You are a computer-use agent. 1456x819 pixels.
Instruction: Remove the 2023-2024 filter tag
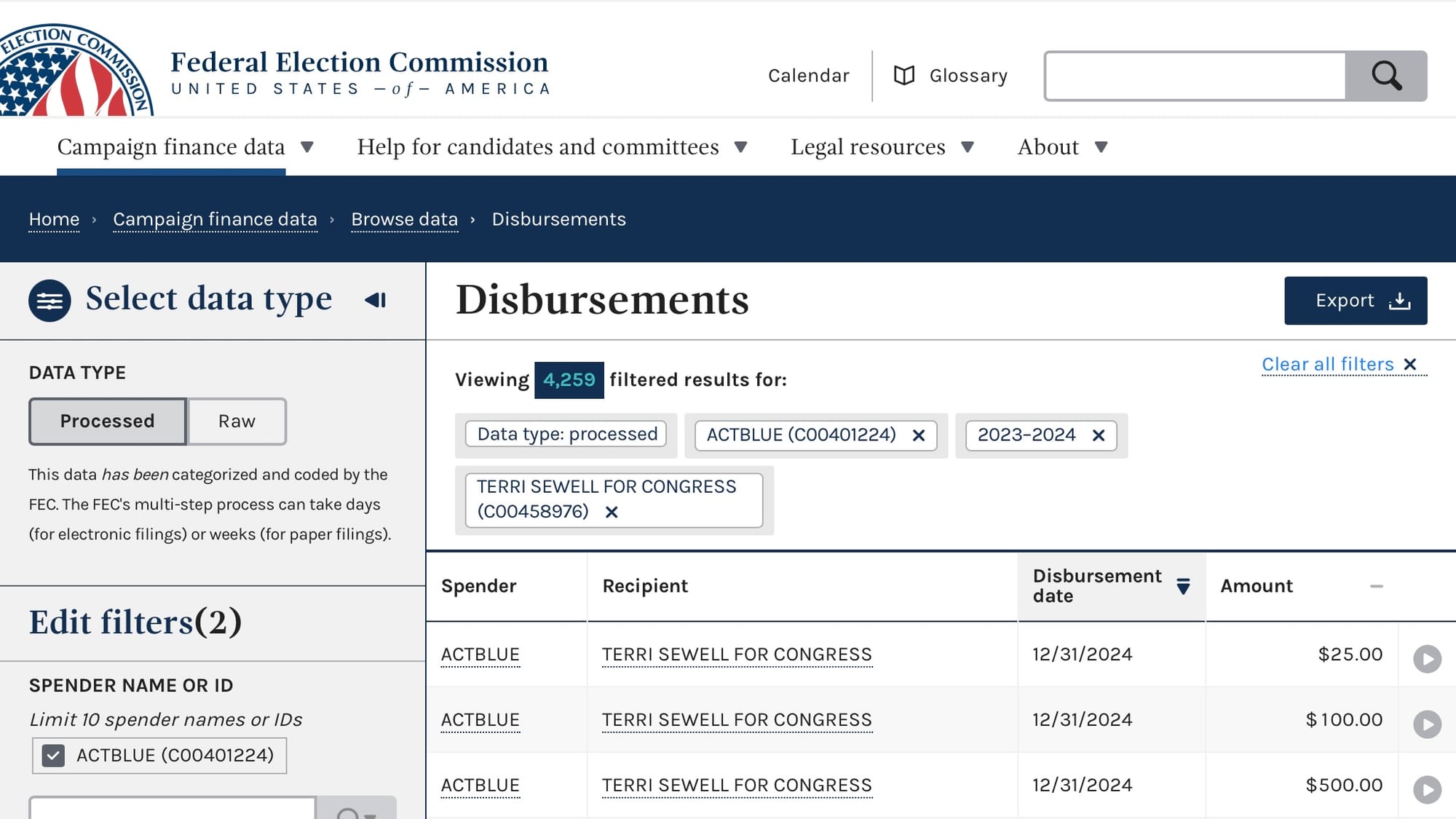(x=1099, y=435)
